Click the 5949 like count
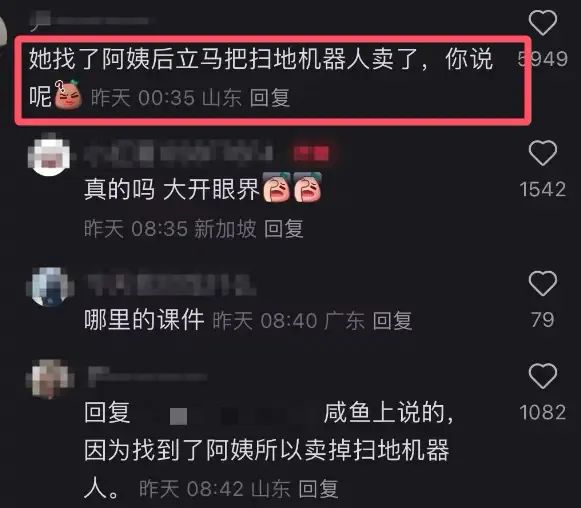Image resolution: width=581 pixels, height=508 pixels. [x=542, y=59]
